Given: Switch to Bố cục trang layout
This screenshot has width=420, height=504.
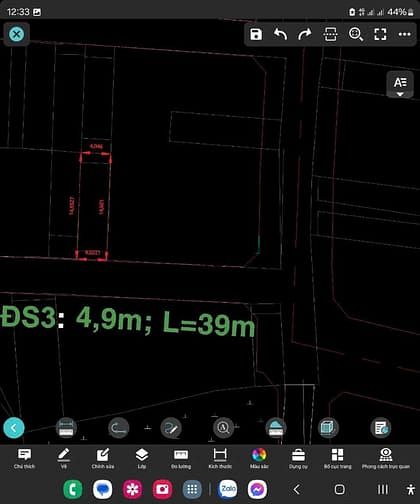Looking at the screenshot, I should click(x=337, y=459).
